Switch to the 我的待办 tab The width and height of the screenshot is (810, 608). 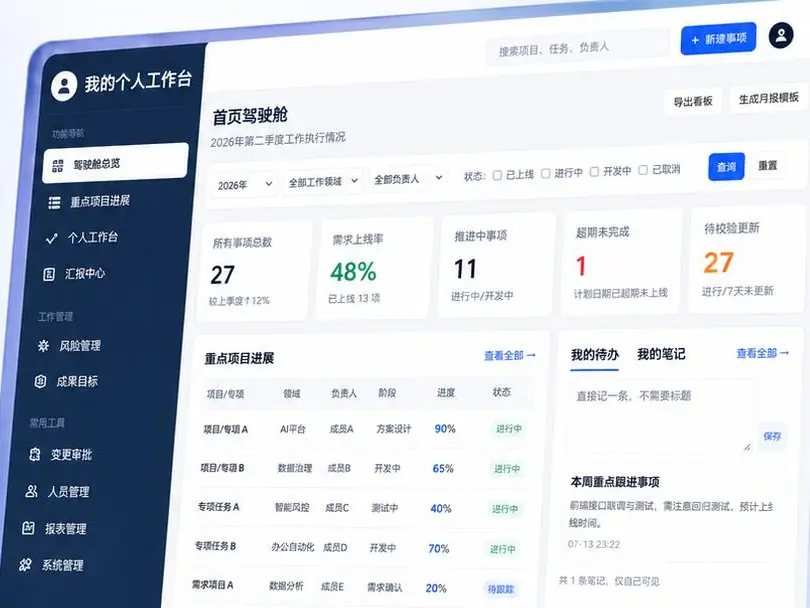click(595, 355)
